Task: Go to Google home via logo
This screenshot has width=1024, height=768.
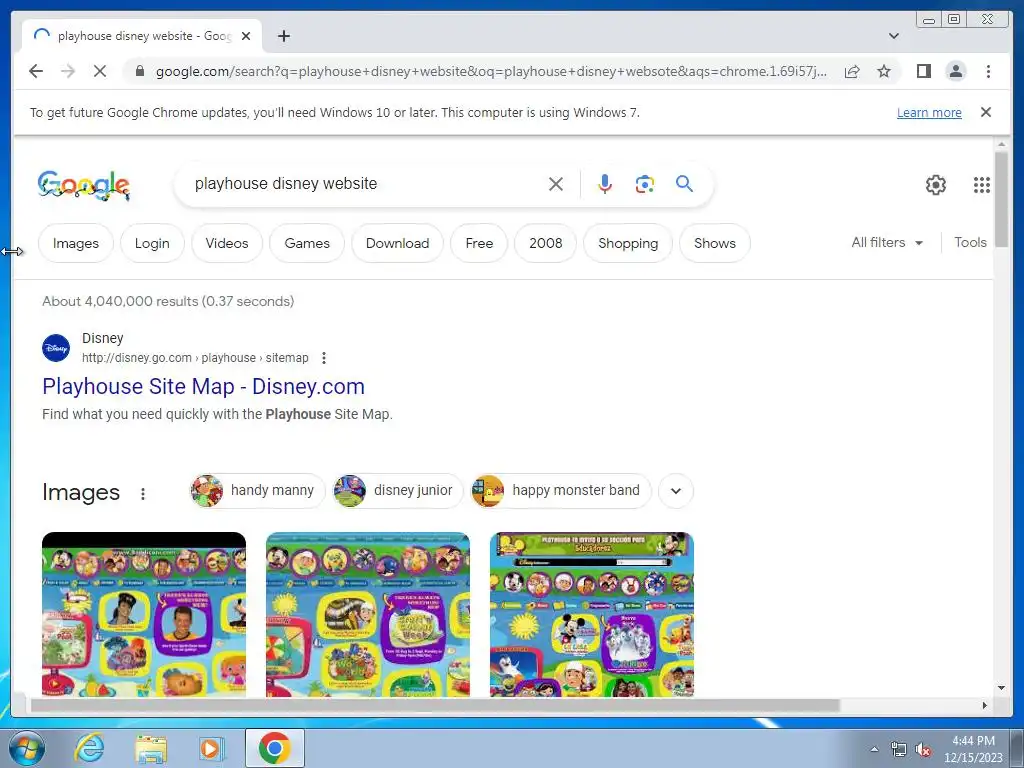Action: click(x=84, y=185)
